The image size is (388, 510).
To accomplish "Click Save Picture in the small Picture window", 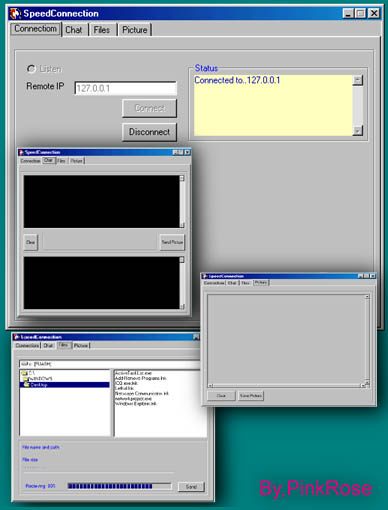I will coord(251,396).
